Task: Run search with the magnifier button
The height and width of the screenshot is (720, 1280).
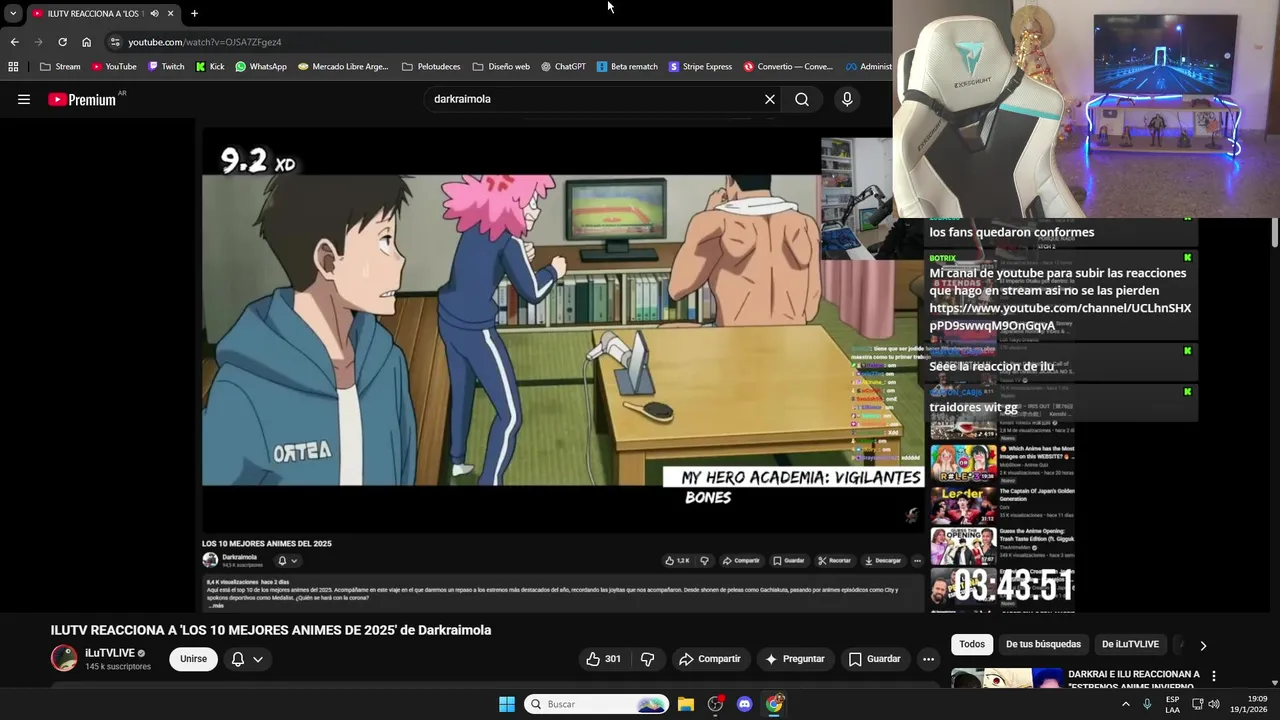Action: [802, 99]
